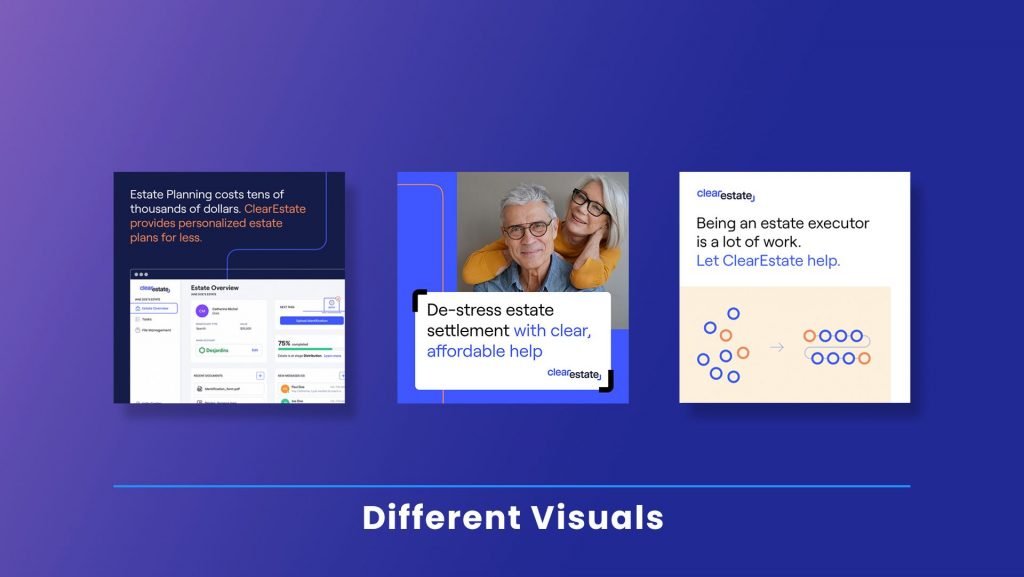Click the scattered circles illustration
Image resolution: width=1024 pixels, height=577 pixels.
coord(724,345)
